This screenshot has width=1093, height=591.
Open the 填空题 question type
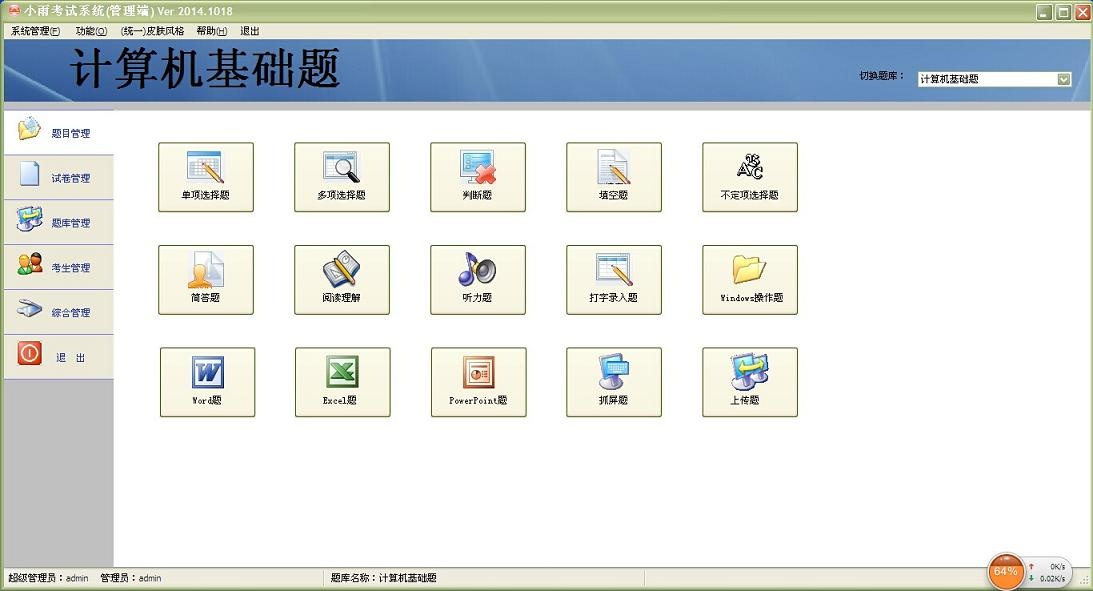pos(613,177)
